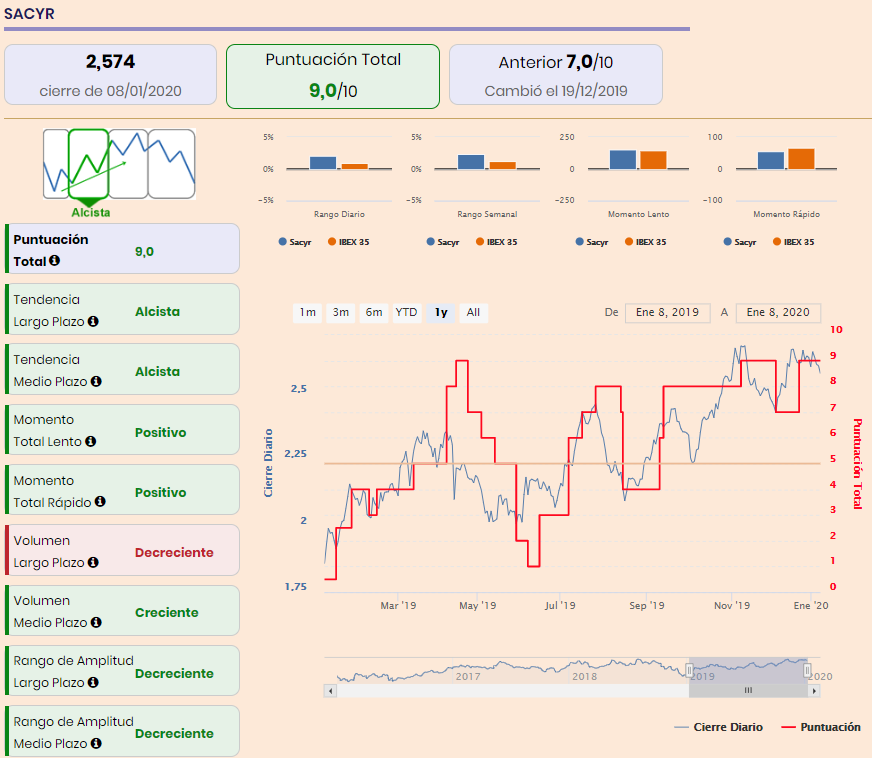This screenshot has width=872, height=758.
Task: Toggle Sacyr legend in Rango Semanal chart
Action: tap(443, 242)
